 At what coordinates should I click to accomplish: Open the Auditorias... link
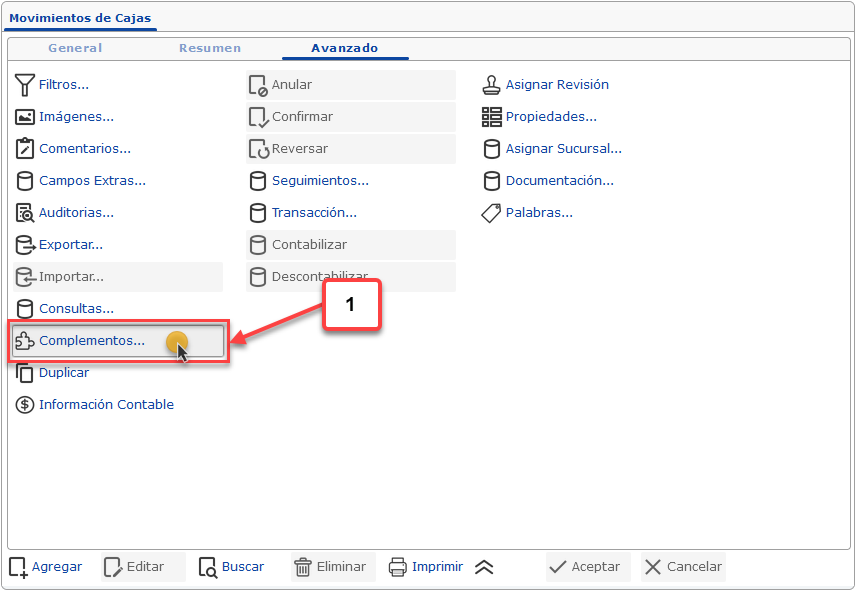pyautogui.click(x=76, y=213)
